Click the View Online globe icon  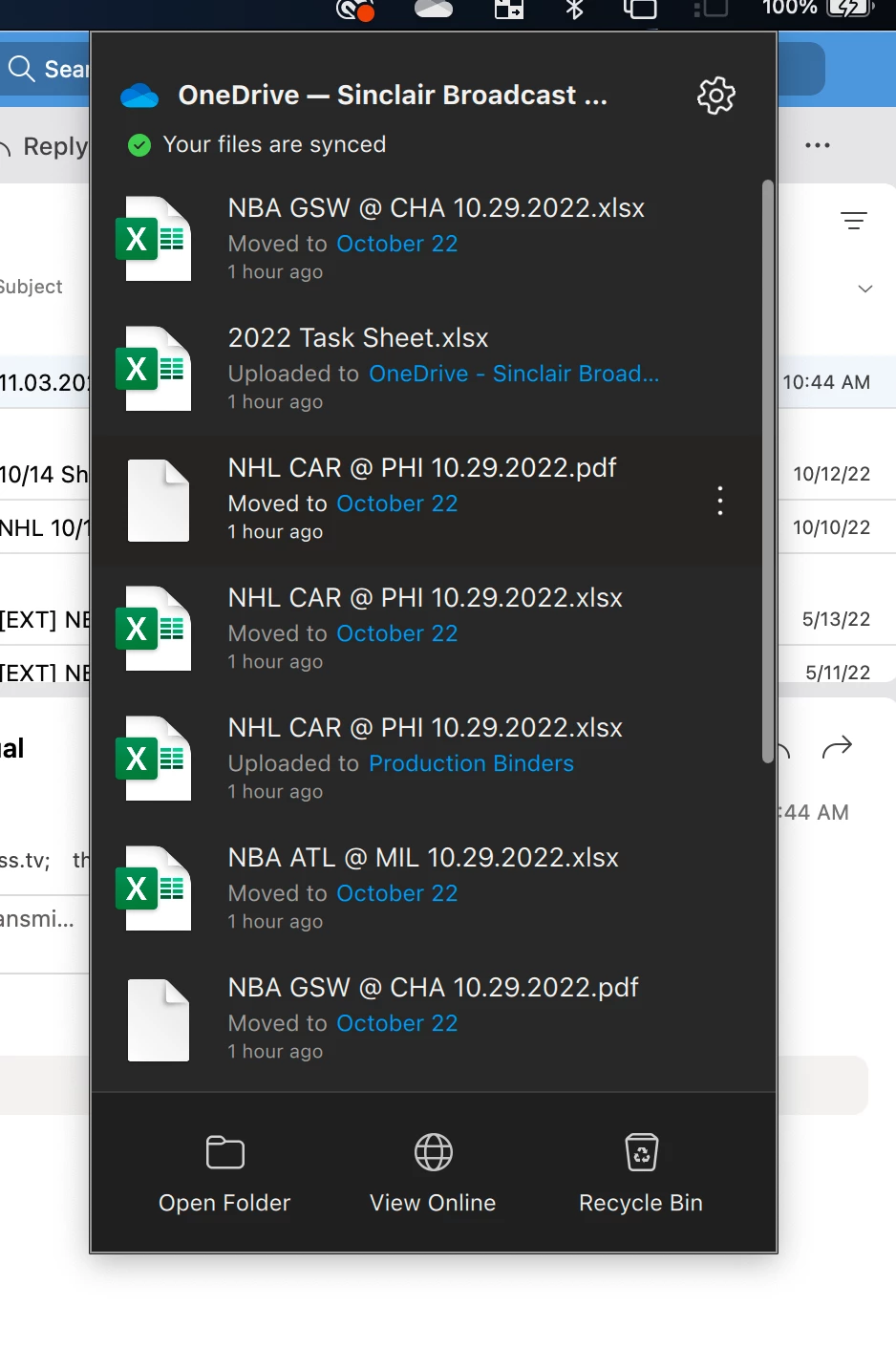point(434,1152)
